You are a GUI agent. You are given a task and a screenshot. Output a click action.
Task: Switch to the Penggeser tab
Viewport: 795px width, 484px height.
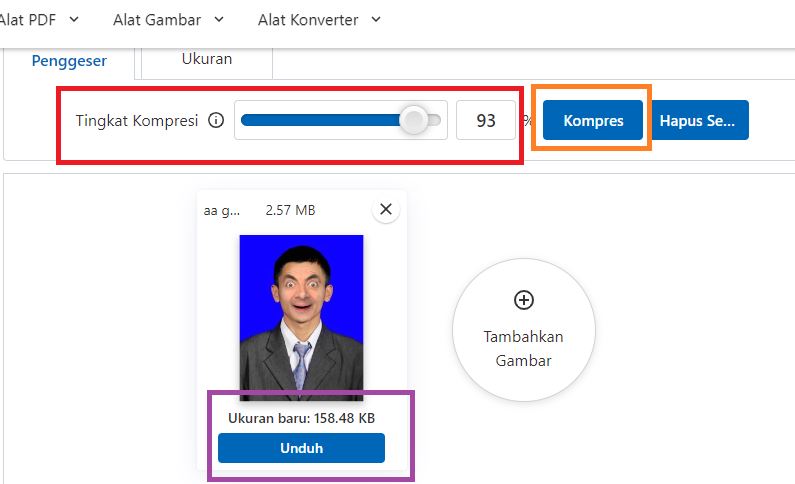[69, 61]
